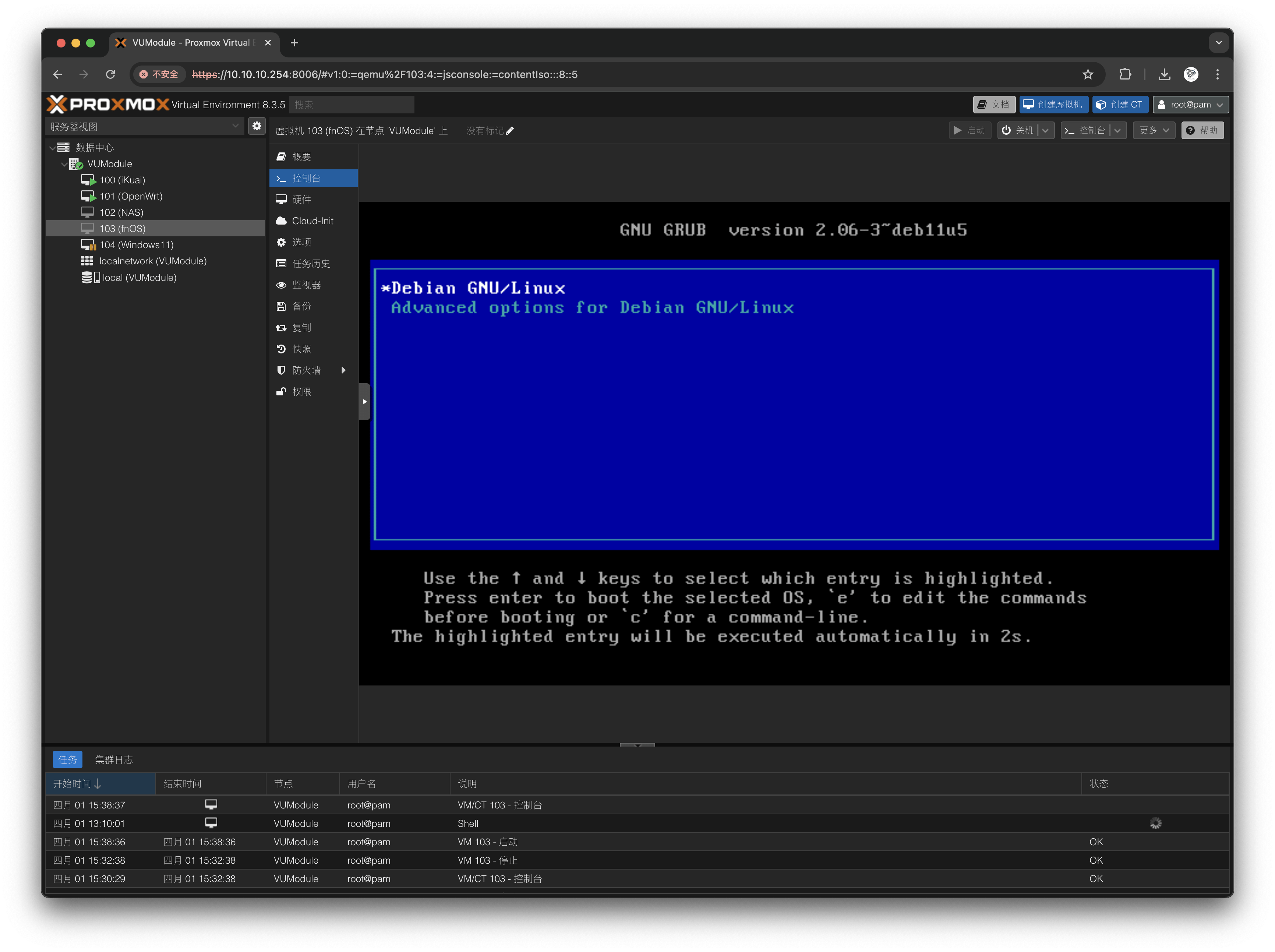Collapse the VUModule node in tree
1275x952 pixels.
(x=64, y=164)
